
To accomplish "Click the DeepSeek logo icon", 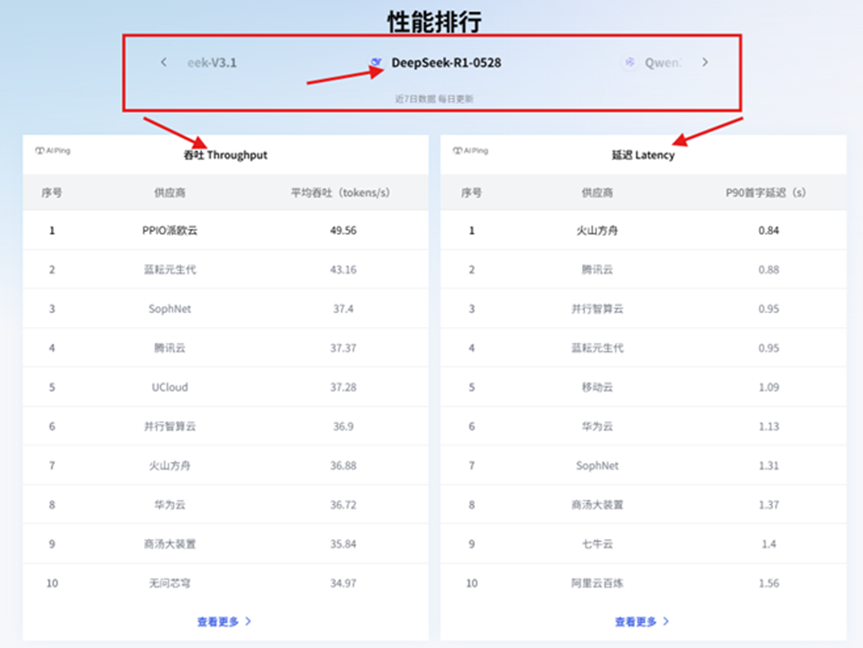I will (376, 62).
